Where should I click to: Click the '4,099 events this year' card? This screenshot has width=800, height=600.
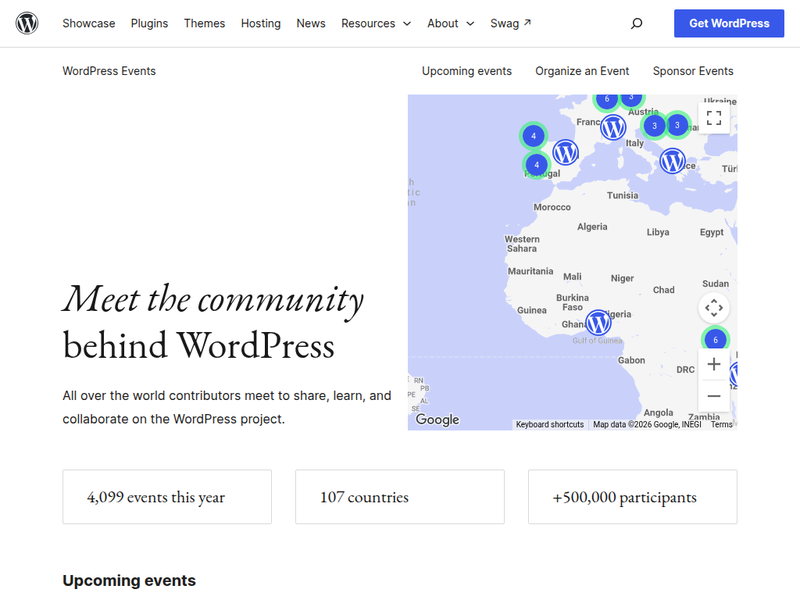(x=167, y=496)
